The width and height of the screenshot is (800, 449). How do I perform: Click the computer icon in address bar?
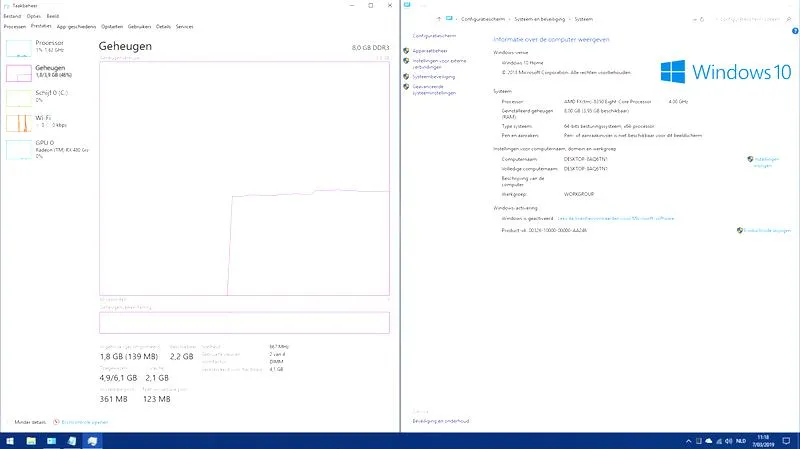point(449,19)
